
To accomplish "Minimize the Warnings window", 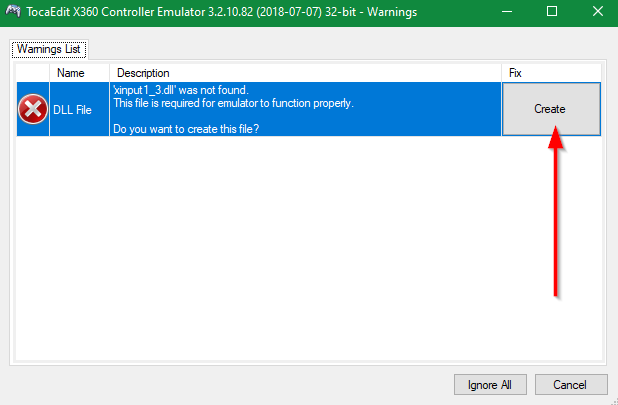I will (x=507, y=12).
